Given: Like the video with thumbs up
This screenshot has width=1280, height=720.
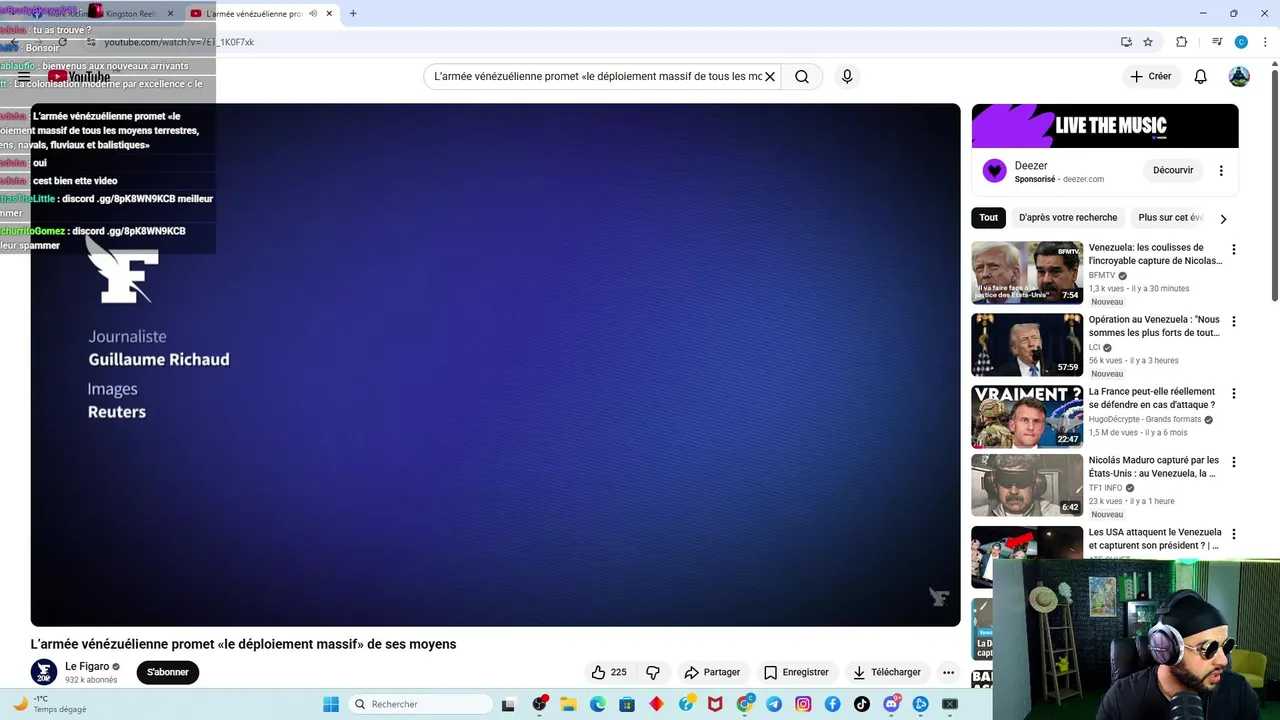Looking at the screenshot, I should pos(609,672).
